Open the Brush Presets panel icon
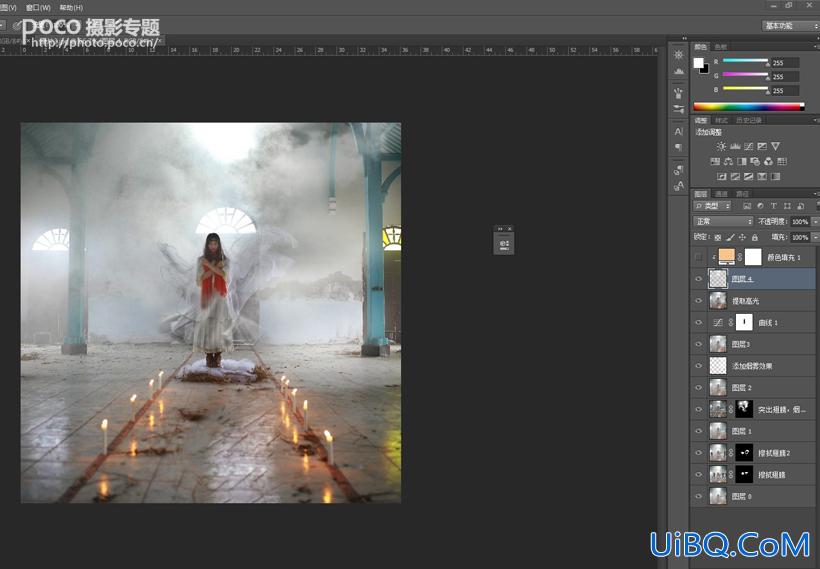The image size is (820, 569). 678,109
